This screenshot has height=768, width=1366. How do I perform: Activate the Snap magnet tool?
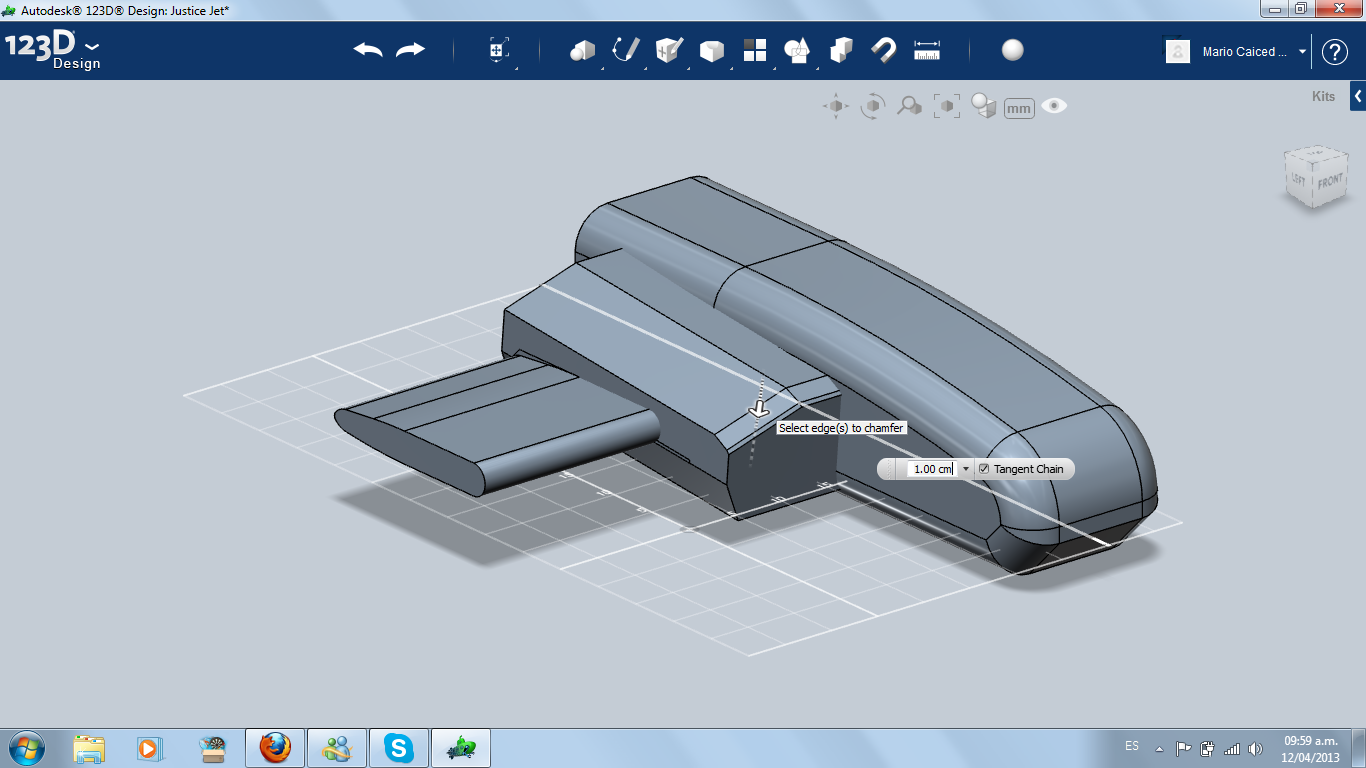[884, 50]
